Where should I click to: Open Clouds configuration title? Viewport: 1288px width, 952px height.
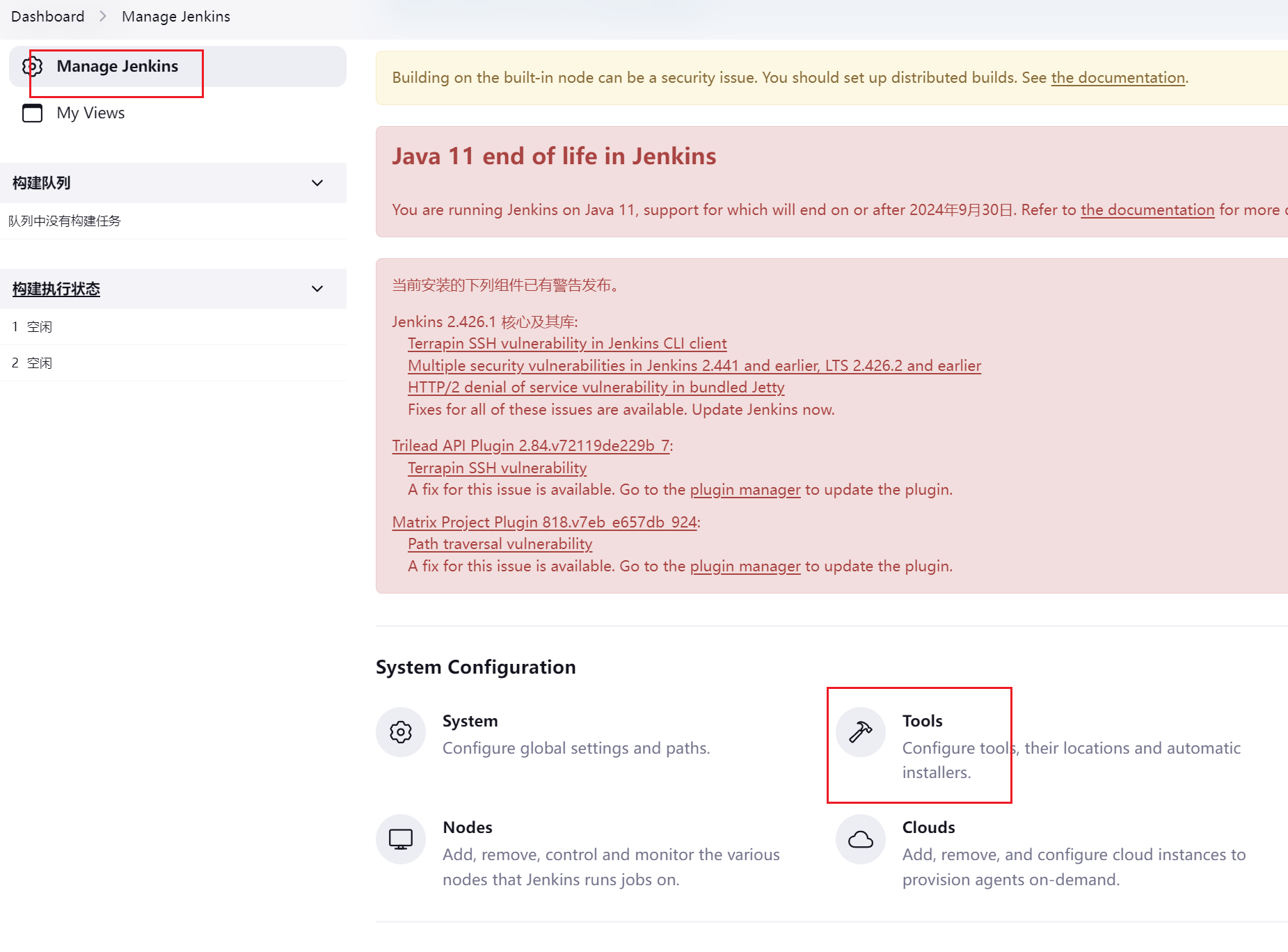(929, 827)
